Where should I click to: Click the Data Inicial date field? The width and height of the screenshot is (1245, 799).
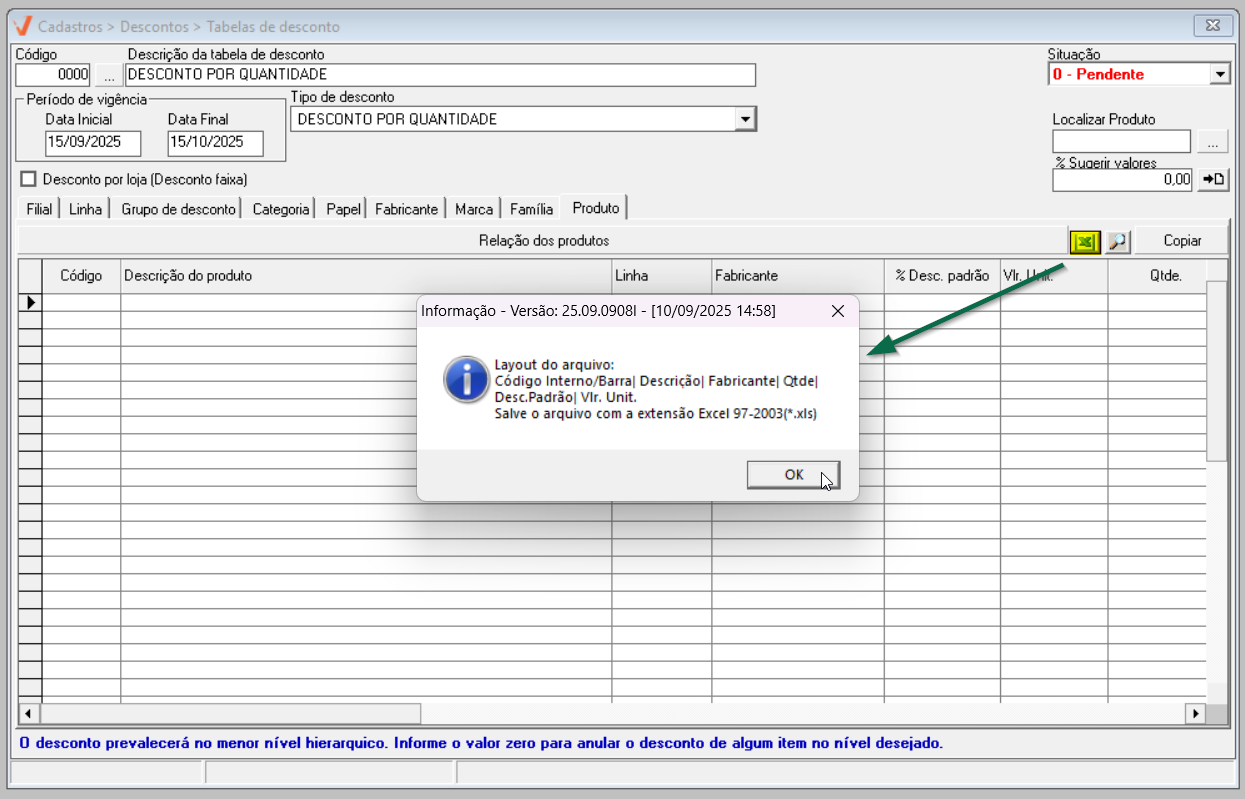(x=94, y=143)
